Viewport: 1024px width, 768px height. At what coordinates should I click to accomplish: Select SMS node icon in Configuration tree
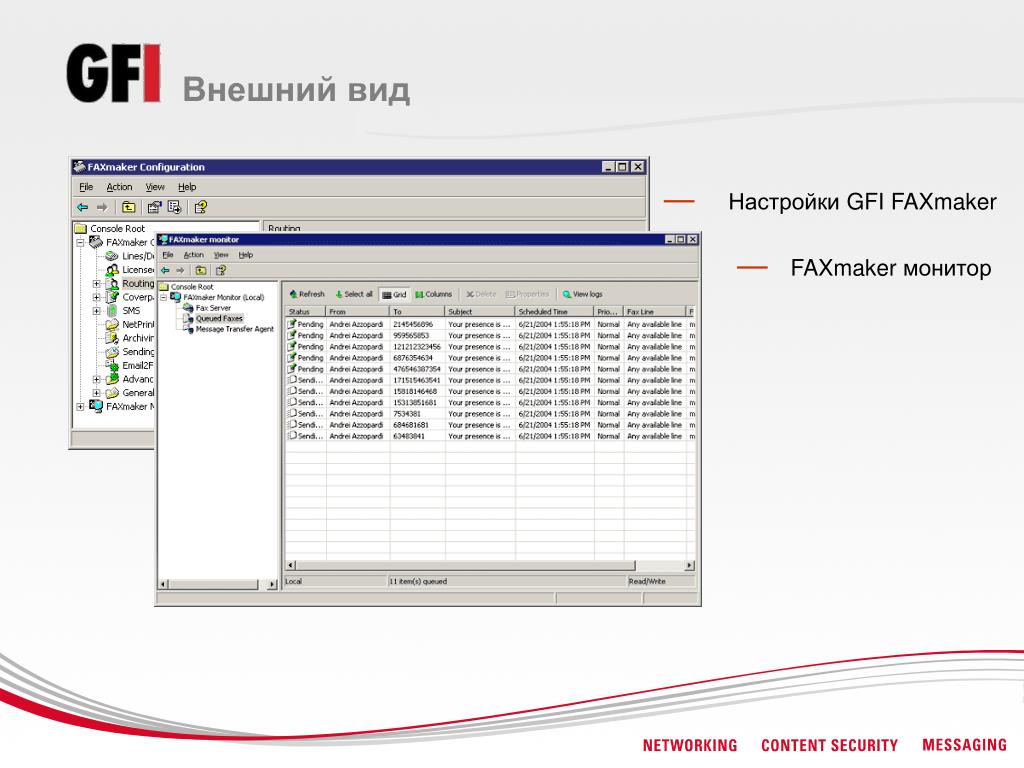pyautogui.click(x=112, y=311)
